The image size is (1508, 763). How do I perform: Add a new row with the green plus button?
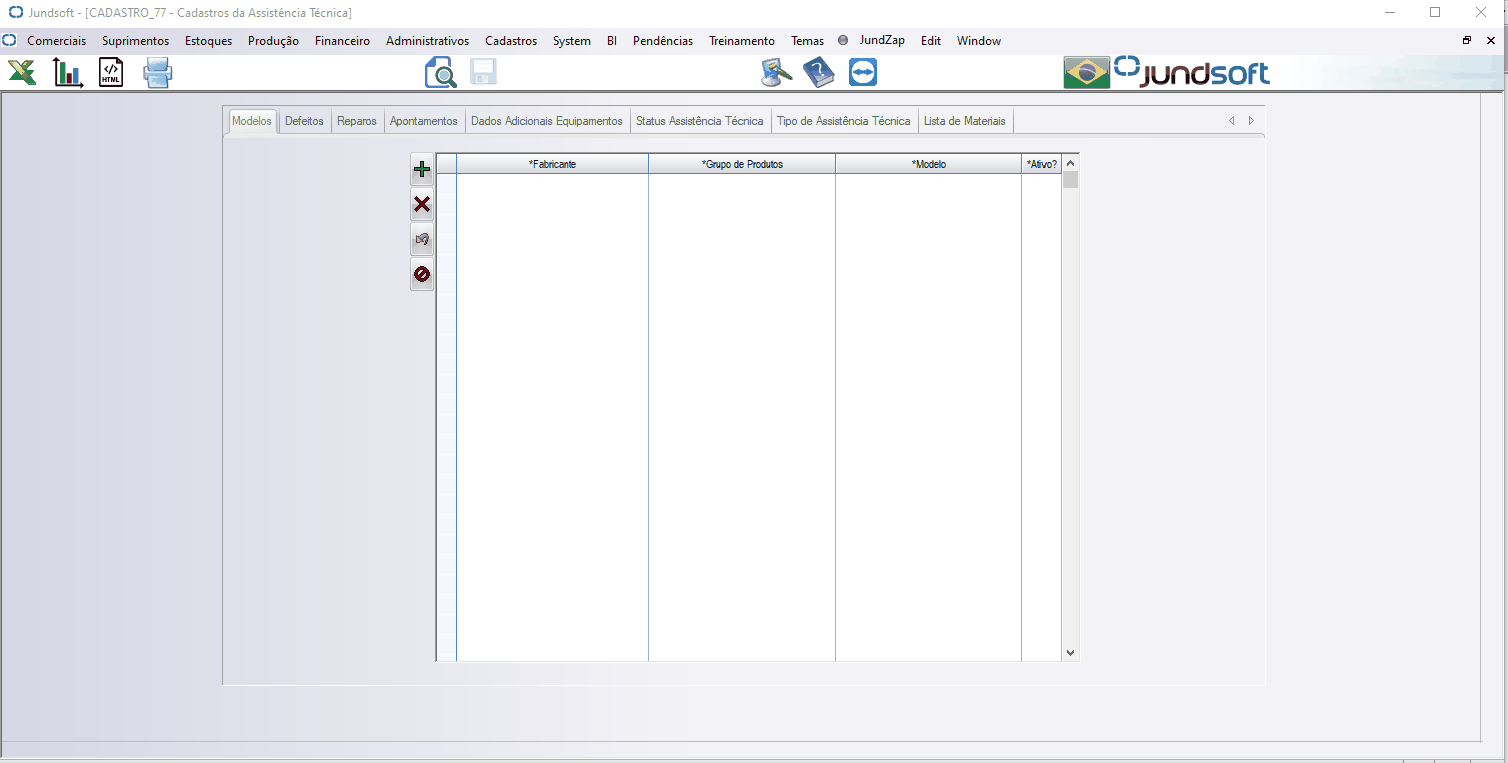coord(422,169)
